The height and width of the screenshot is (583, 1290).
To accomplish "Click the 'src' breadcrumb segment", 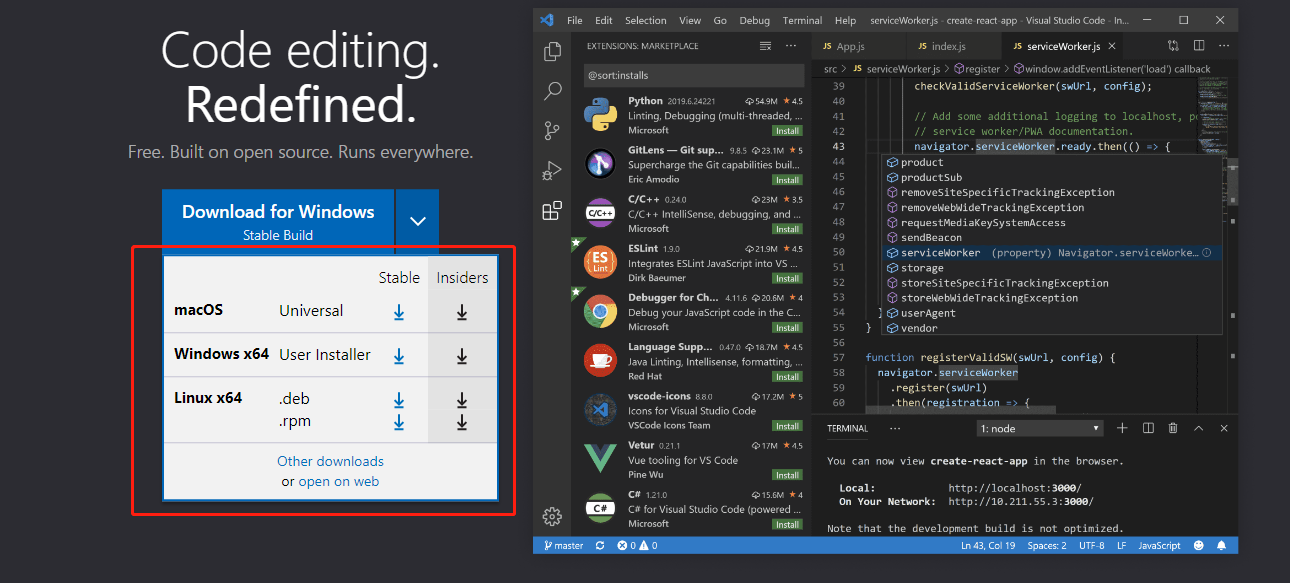I will [x=830, y=69].
